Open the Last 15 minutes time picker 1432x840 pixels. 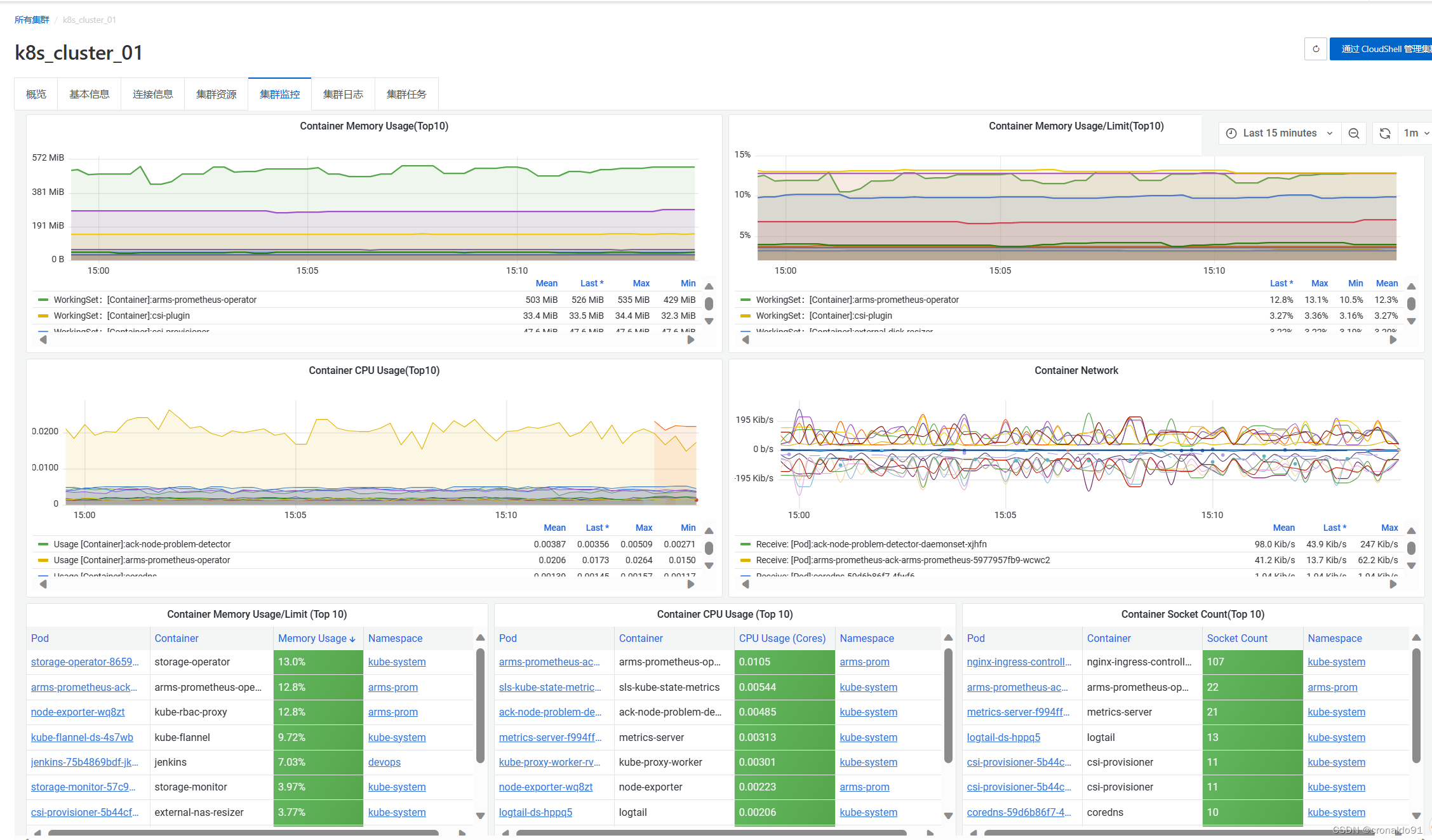tap(1280, 133)
